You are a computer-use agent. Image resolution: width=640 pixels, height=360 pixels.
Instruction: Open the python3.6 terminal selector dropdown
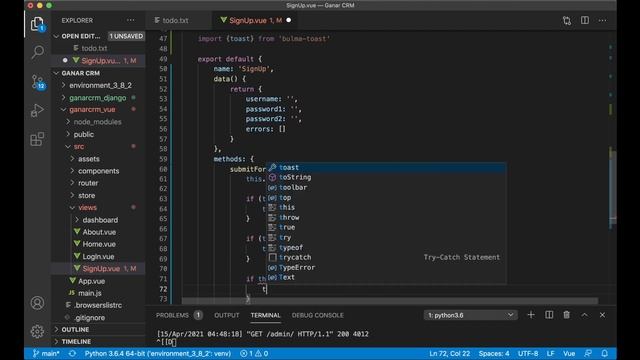(x=470, y=315)
